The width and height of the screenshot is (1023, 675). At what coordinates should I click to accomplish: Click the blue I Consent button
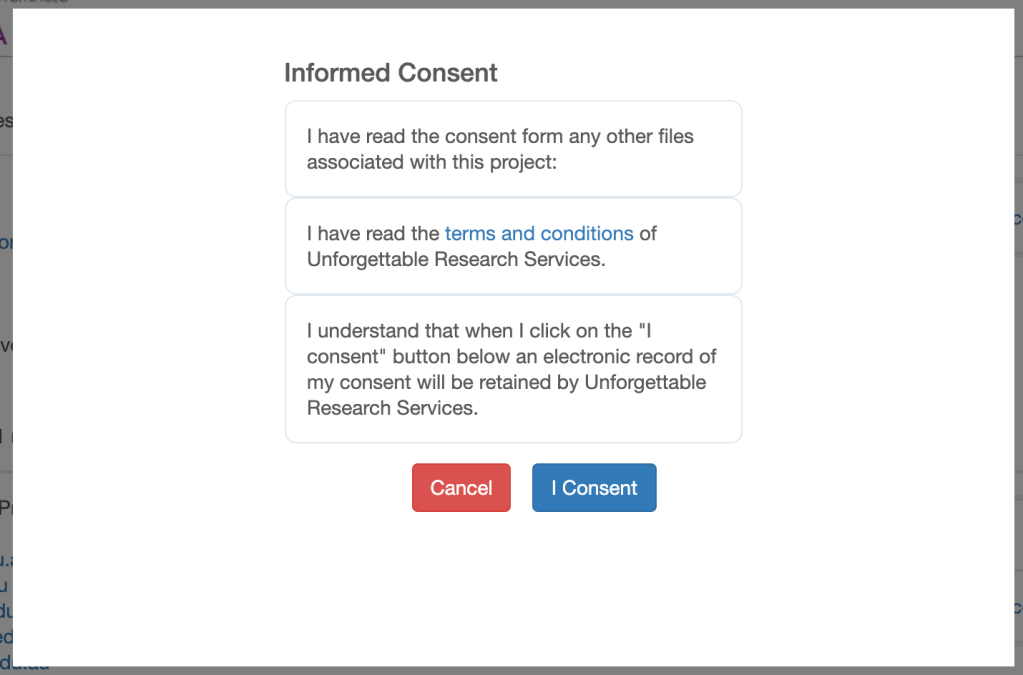tap(594, 487)
